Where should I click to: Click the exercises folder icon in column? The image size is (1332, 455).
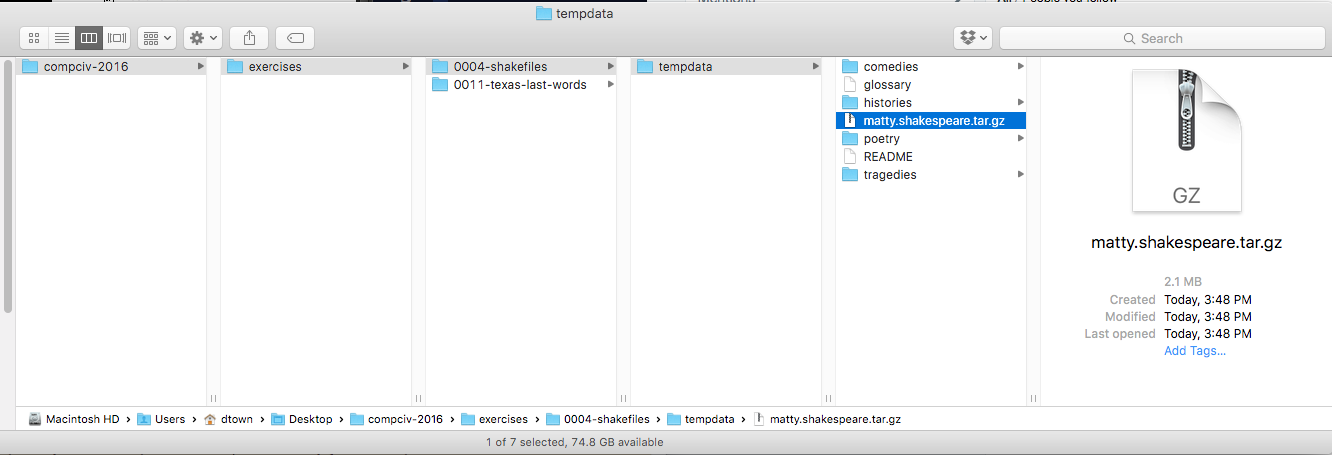tap(235, 67)
